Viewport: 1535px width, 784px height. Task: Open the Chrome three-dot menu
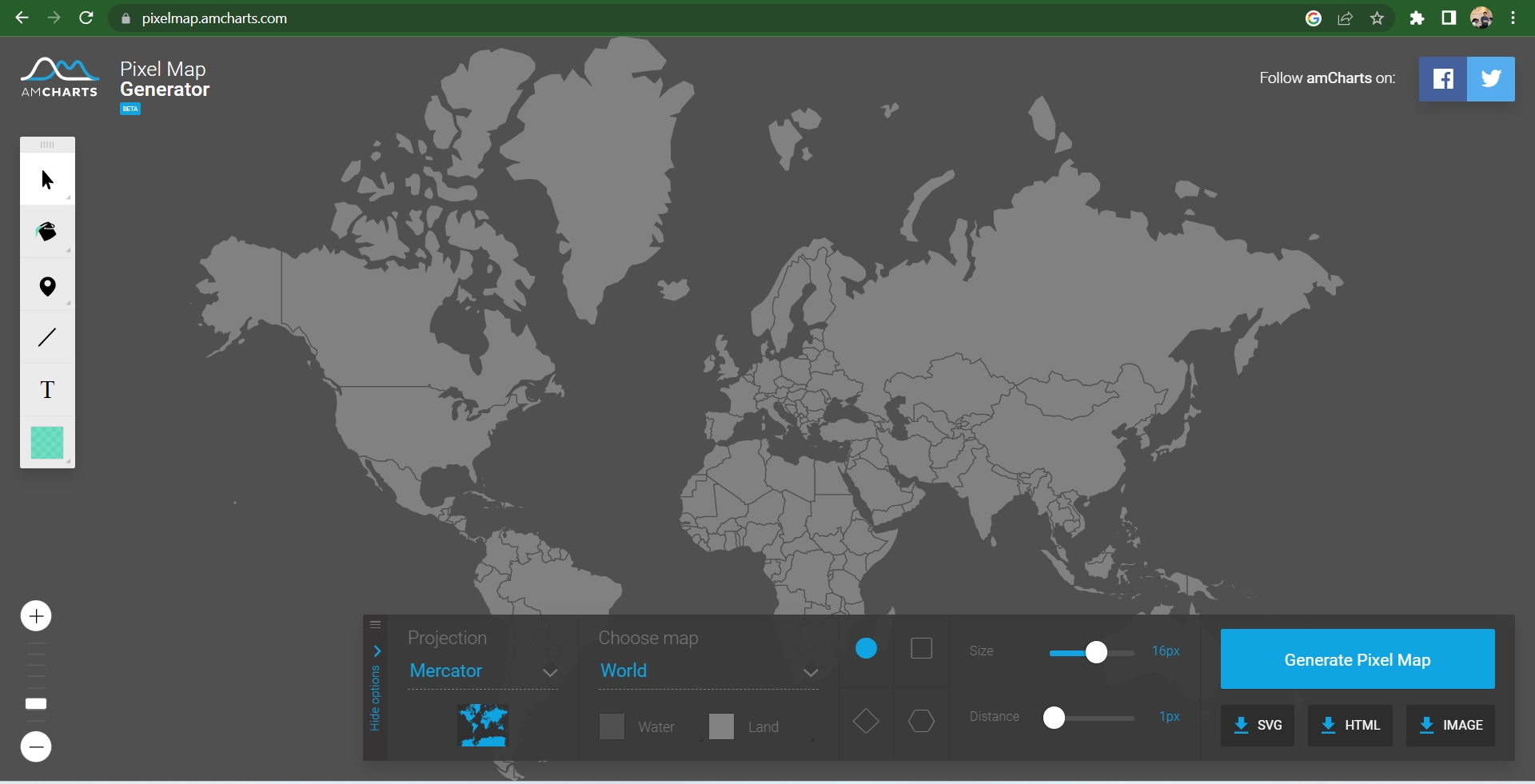click(x=1513, y=18)
